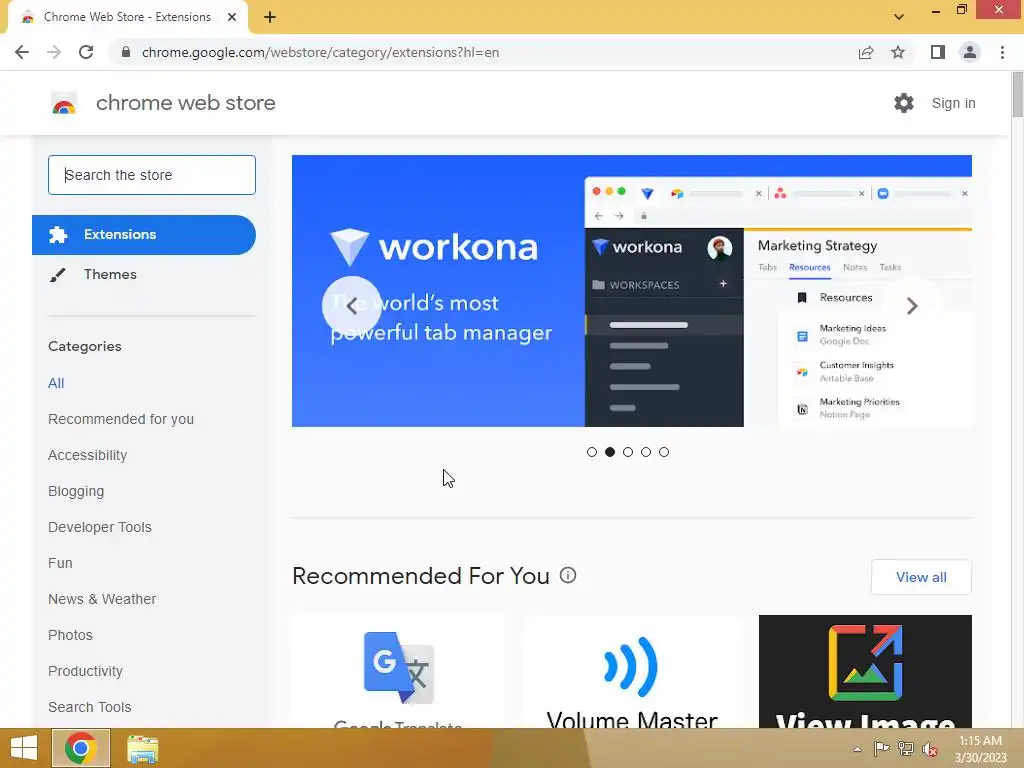Screen dimensions: 1024x768
Task: Open File Explorer from taskbar
Action: 142,749
